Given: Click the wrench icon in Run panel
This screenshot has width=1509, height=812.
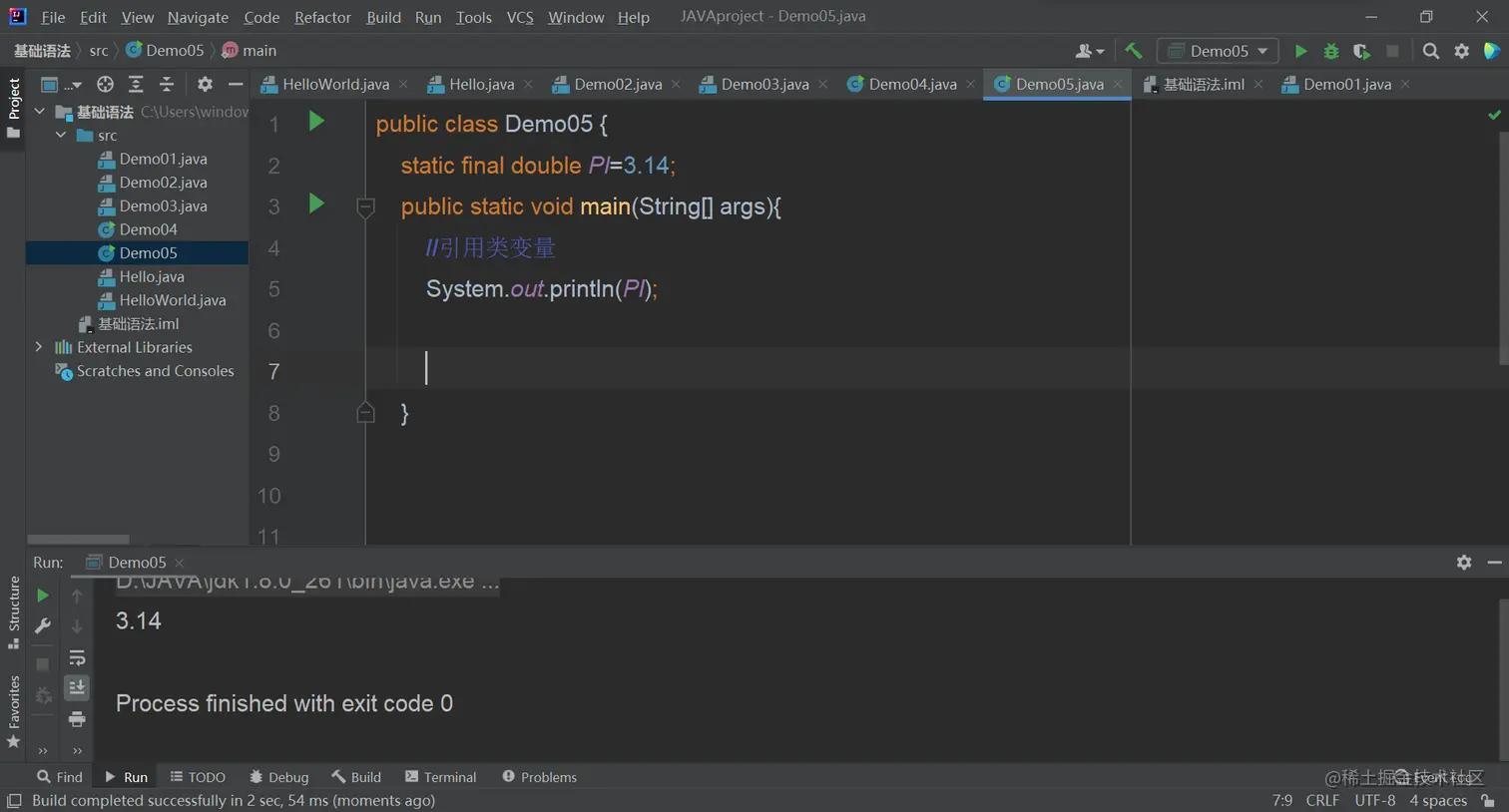Looking at the screenshot, I should 42,626.
